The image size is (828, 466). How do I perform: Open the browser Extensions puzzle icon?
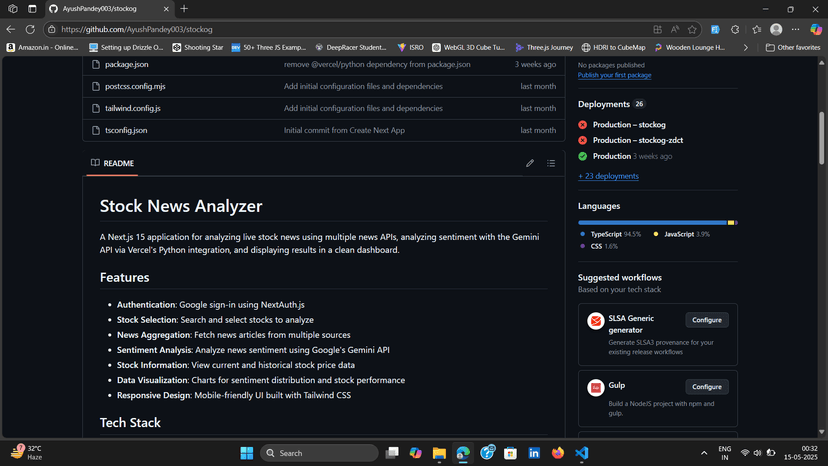click(x=735, y=30)
